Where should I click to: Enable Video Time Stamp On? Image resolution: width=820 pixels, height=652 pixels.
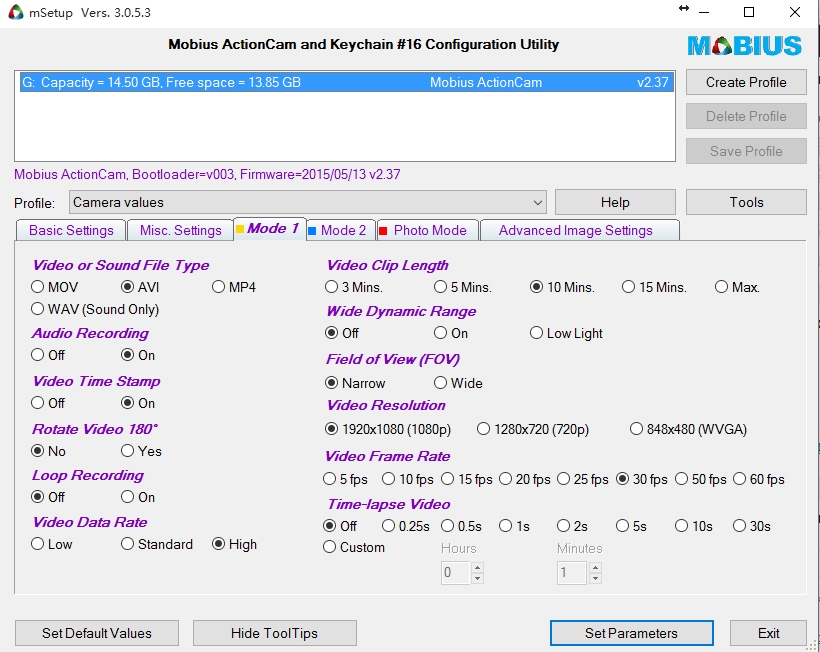[x=138, y=403]
